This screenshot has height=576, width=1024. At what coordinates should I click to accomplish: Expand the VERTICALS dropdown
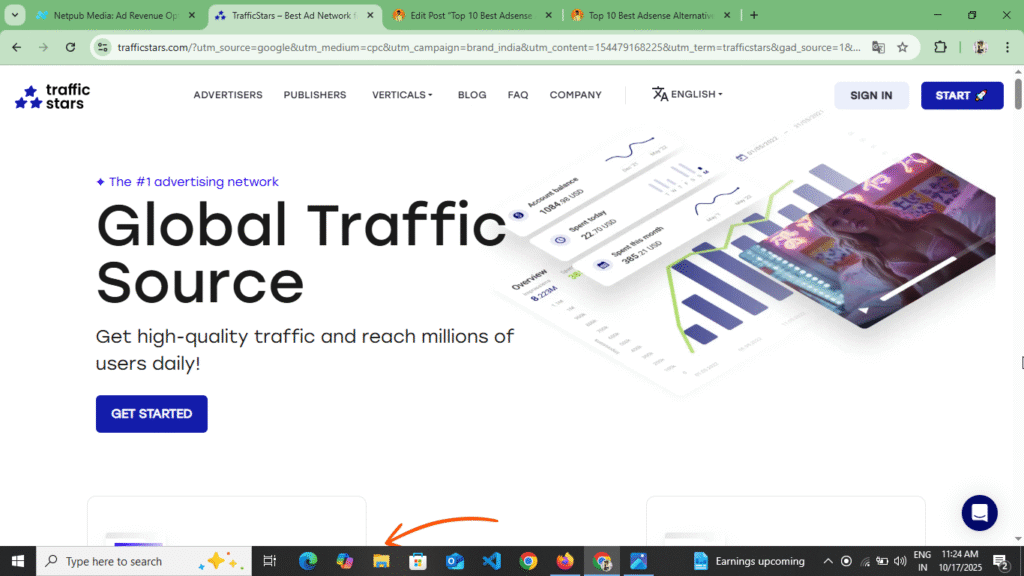(x=402, y=94)
